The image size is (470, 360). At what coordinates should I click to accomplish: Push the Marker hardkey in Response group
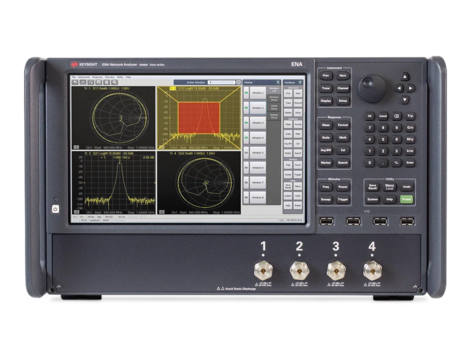click(326, 163)
